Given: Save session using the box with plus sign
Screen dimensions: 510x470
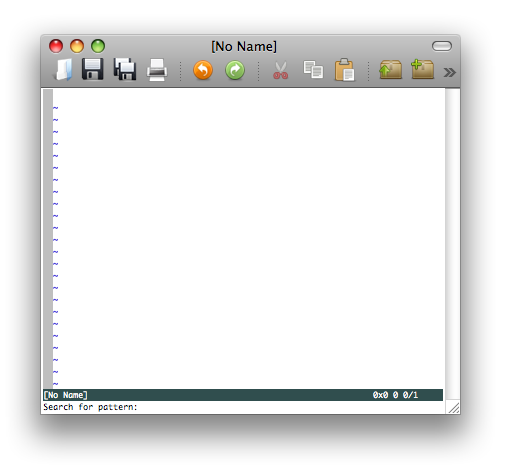Looking at the screenshot, I should tap(422, 69).
